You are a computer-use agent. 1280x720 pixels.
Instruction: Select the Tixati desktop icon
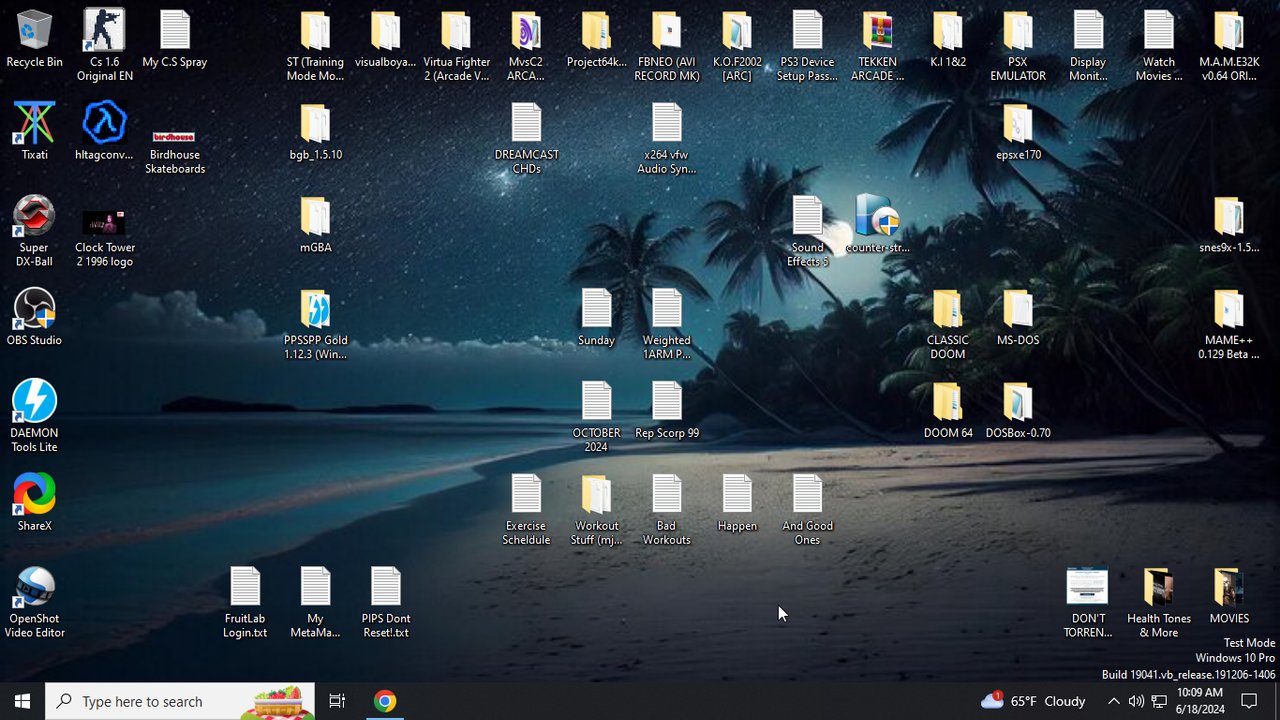[34, 132]
